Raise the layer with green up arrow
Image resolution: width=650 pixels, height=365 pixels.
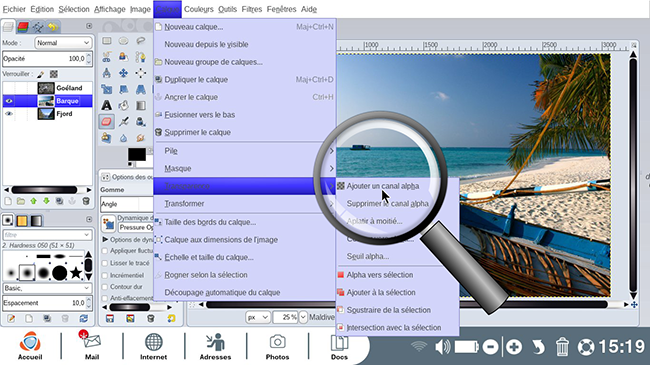[x=34, y=201]
